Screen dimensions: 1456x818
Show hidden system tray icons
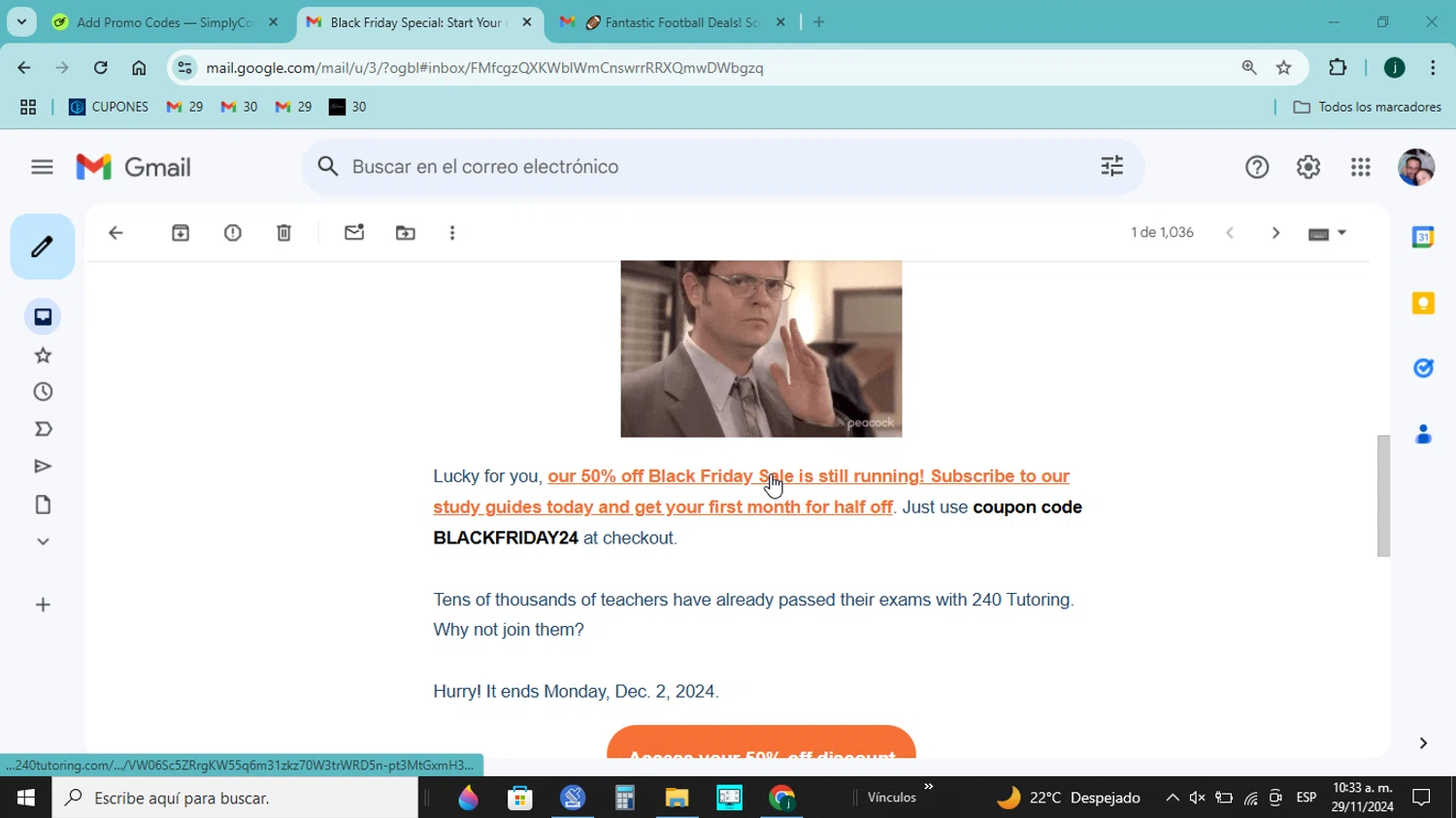click(x=1173, y=798)
